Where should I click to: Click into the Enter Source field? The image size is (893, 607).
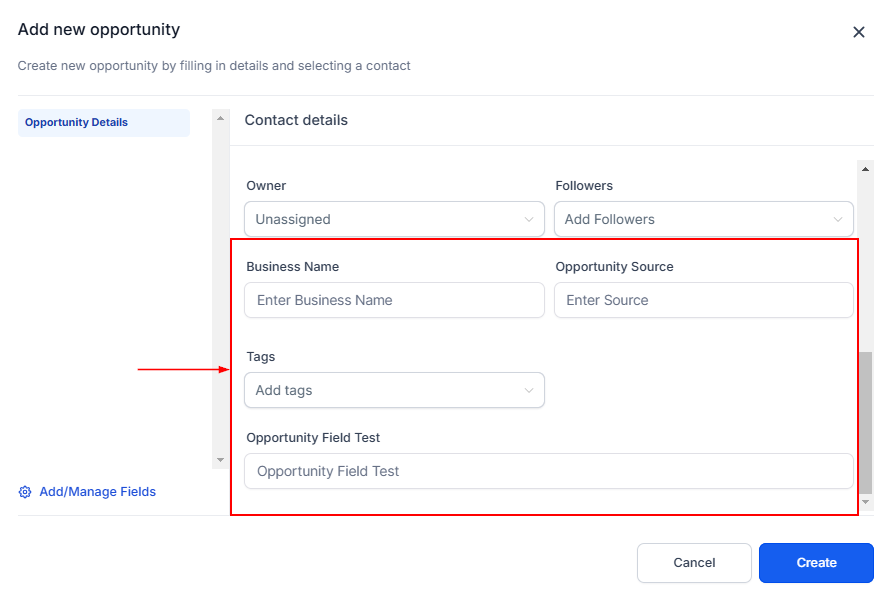(x=704, y=300)
